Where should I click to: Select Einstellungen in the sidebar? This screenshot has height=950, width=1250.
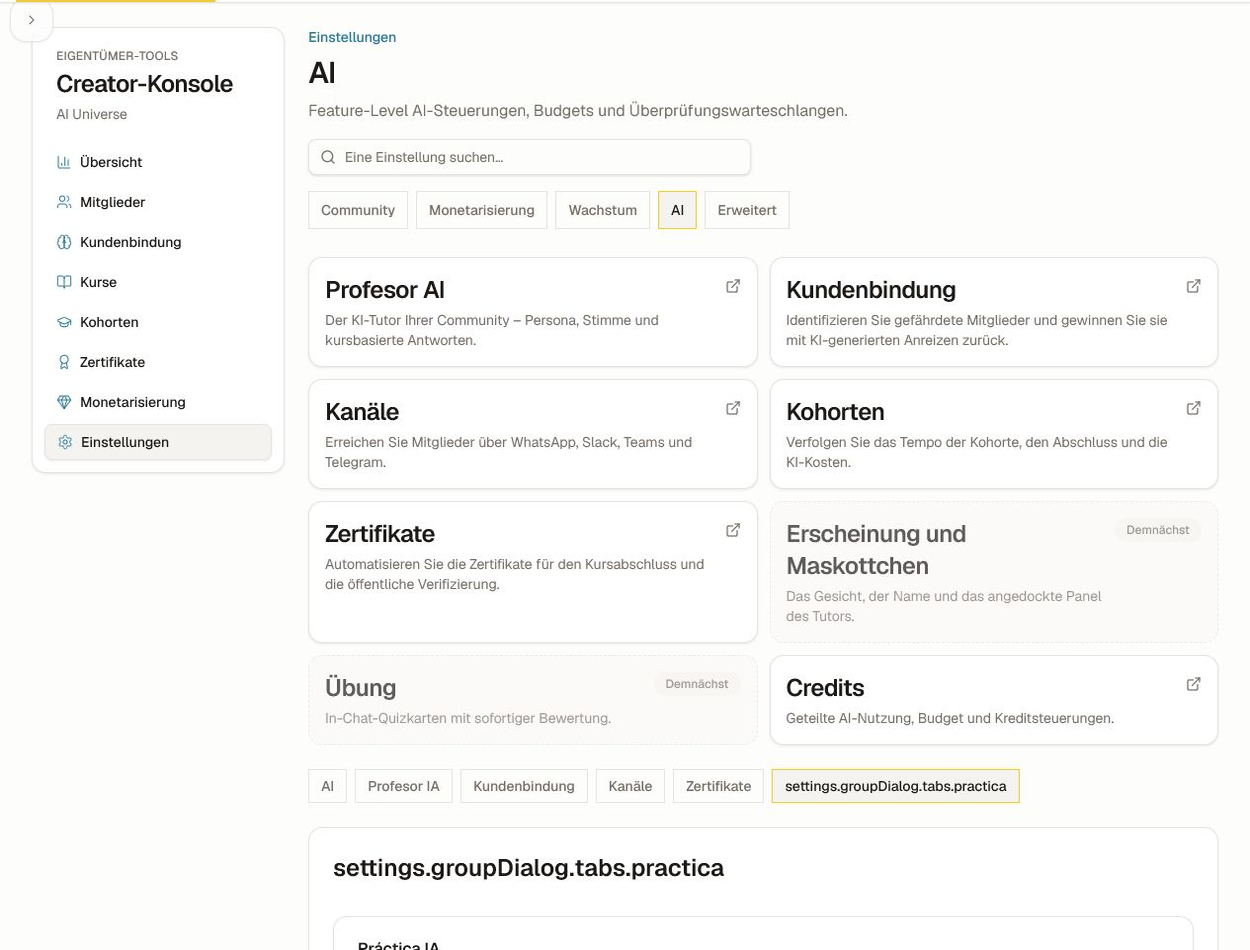(x=158, y=442)
